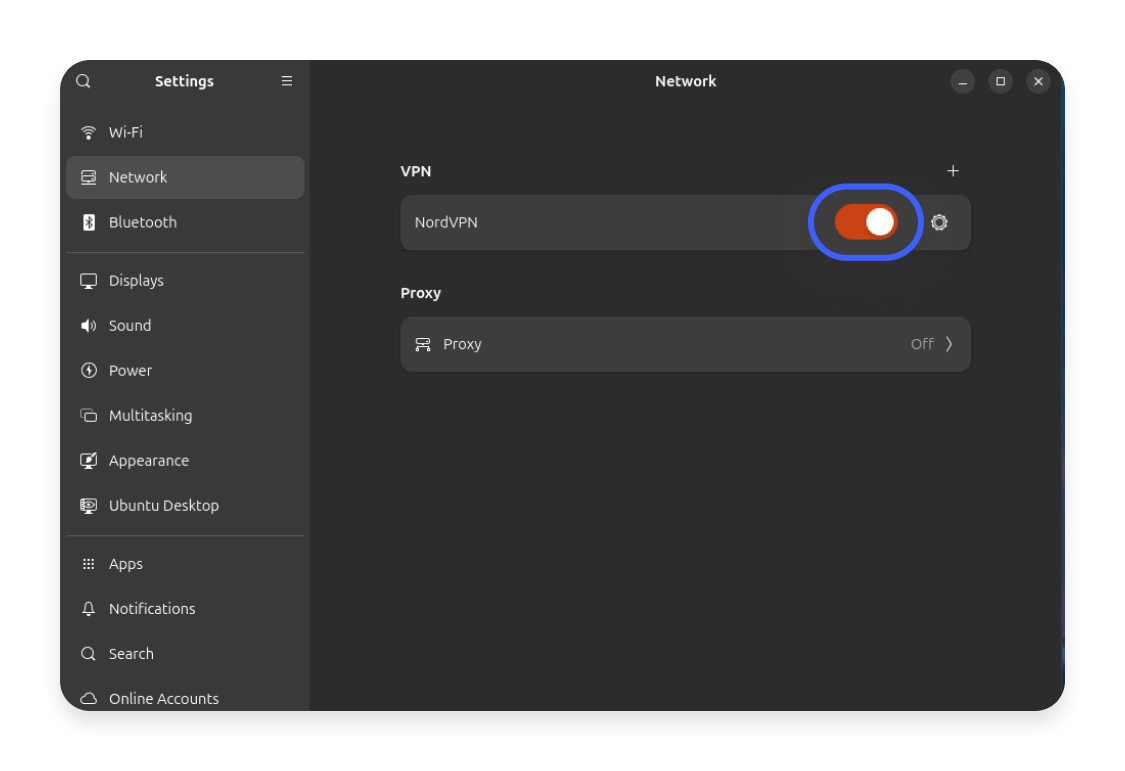
Task: Open NordVPN connection settings gear
Action: 939,222
